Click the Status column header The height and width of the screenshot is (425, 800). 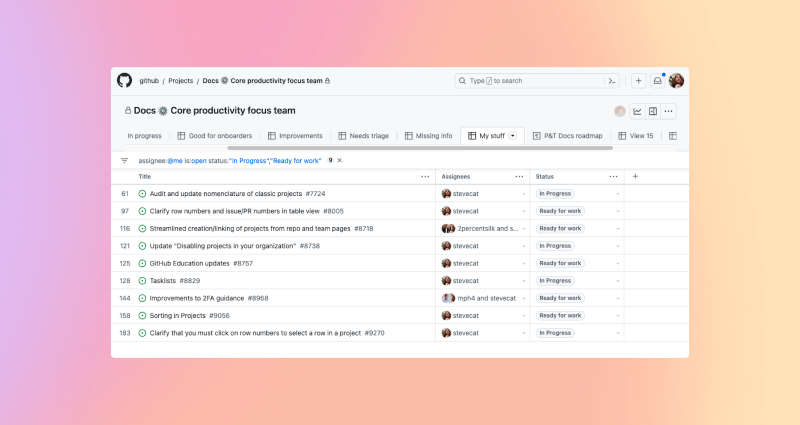pyautogui.click(x=544, y=177)
